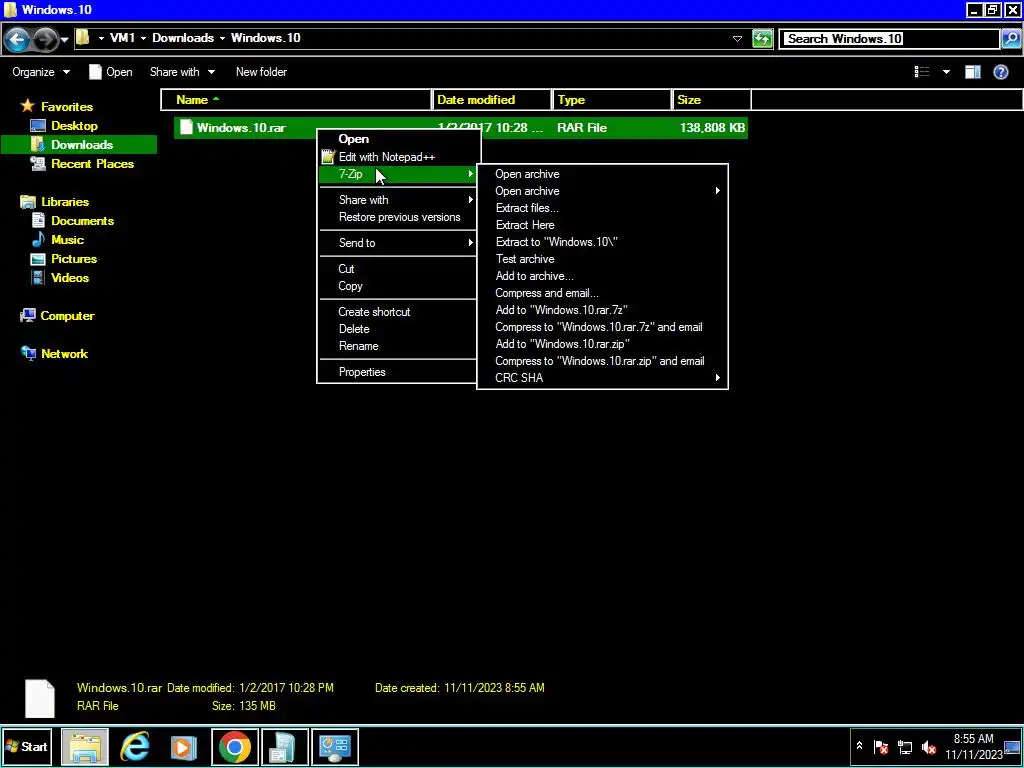
Task: Sort by the Name column header
Action: click(x=296, y=99)
